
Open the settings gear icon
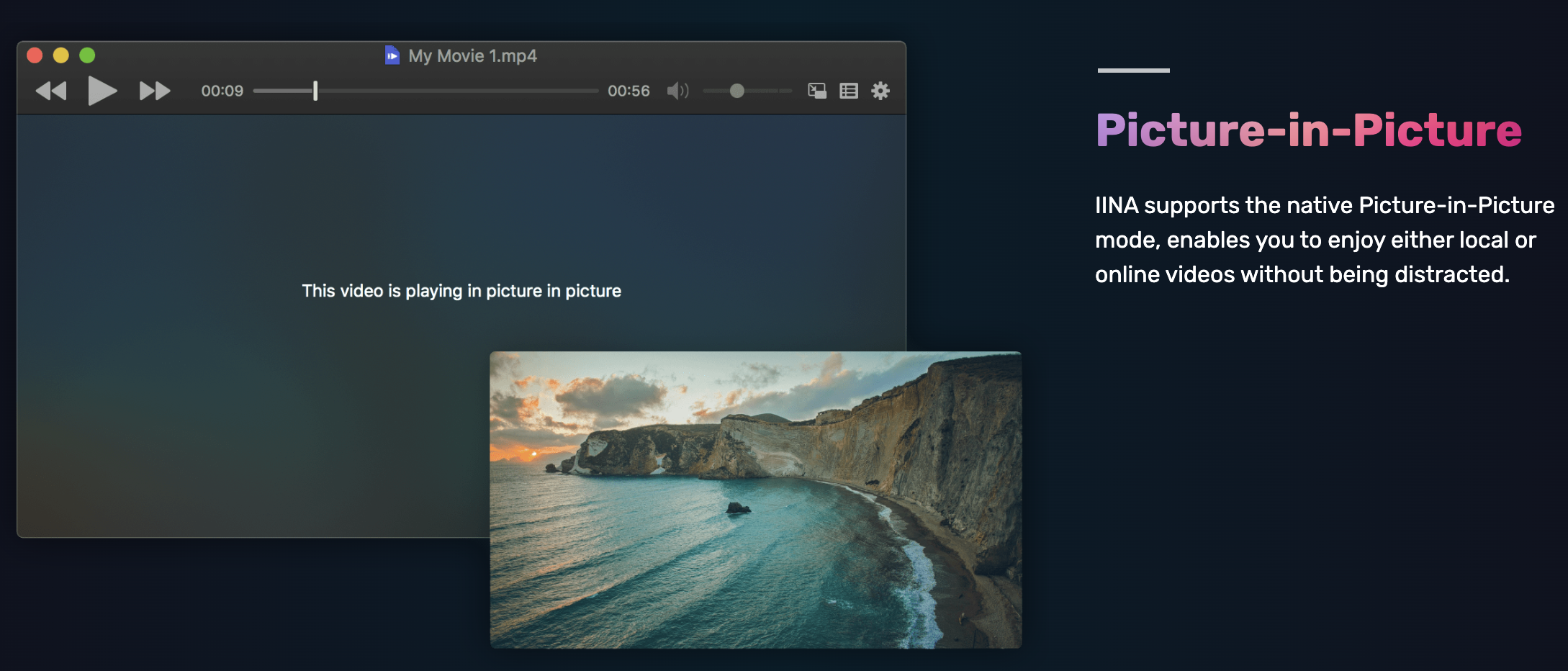click(x=880, y=91)
